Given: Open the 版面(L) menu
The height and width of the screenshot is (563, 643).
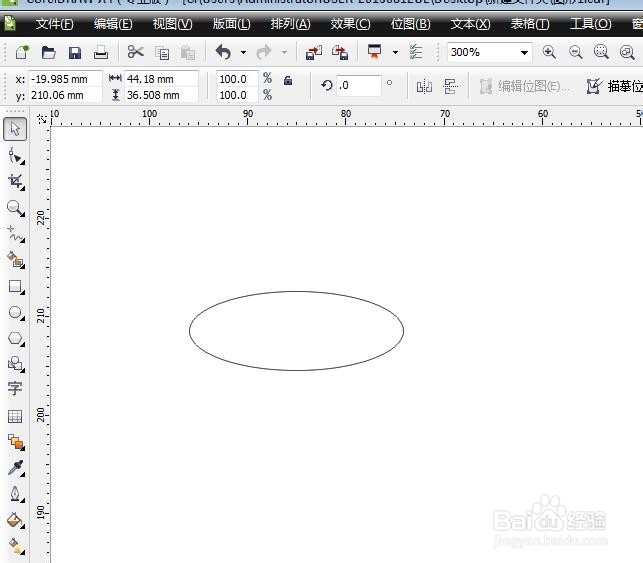Looking at the screenshot, I should [231, 24].
